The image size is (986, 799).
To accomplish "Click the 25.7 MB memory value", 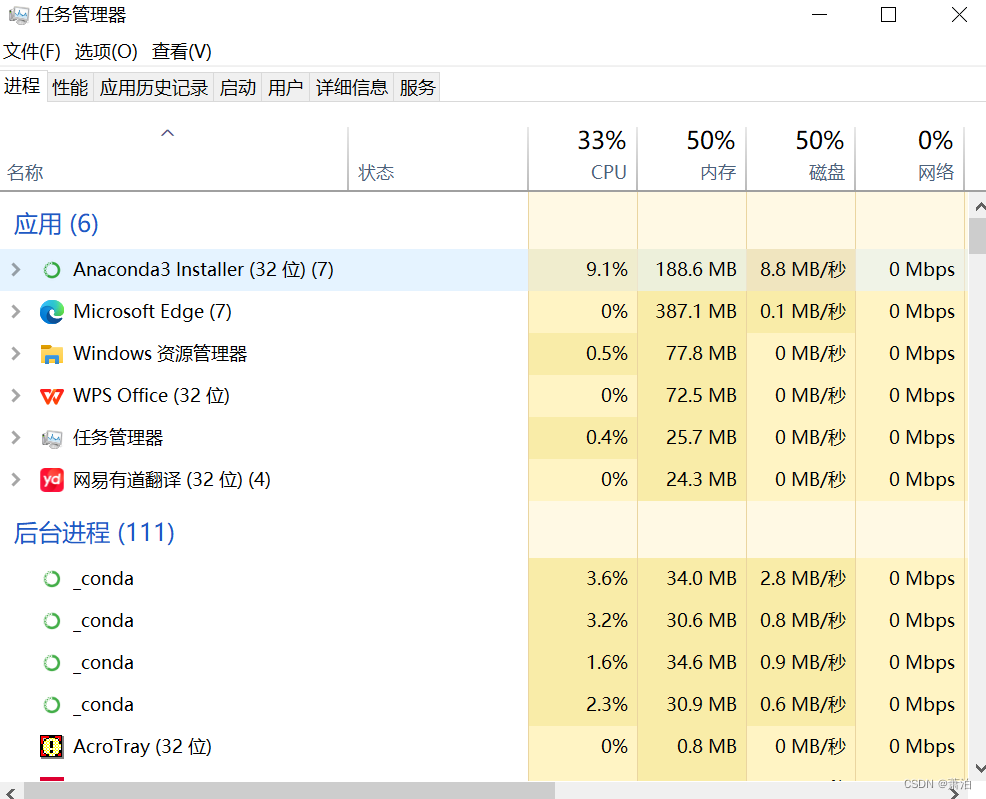I will [x=701, y=438].
